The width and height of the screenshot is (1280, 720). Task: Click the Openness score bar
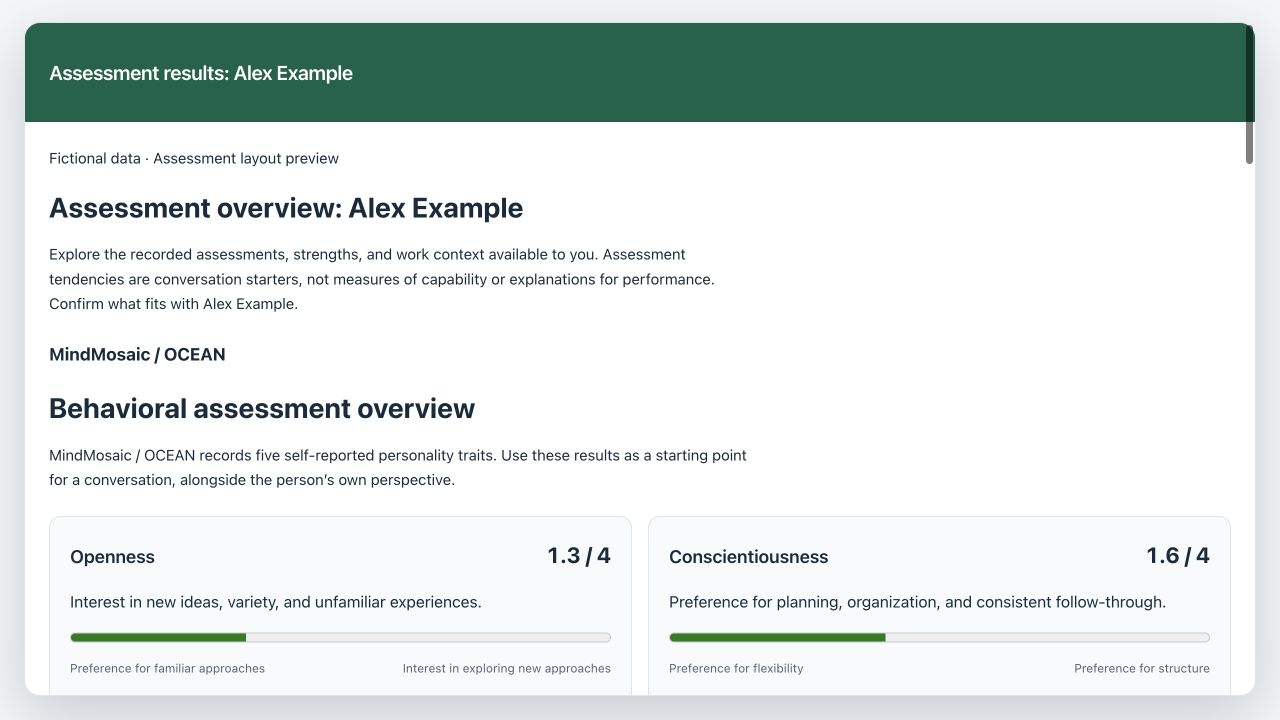(340, 637)
